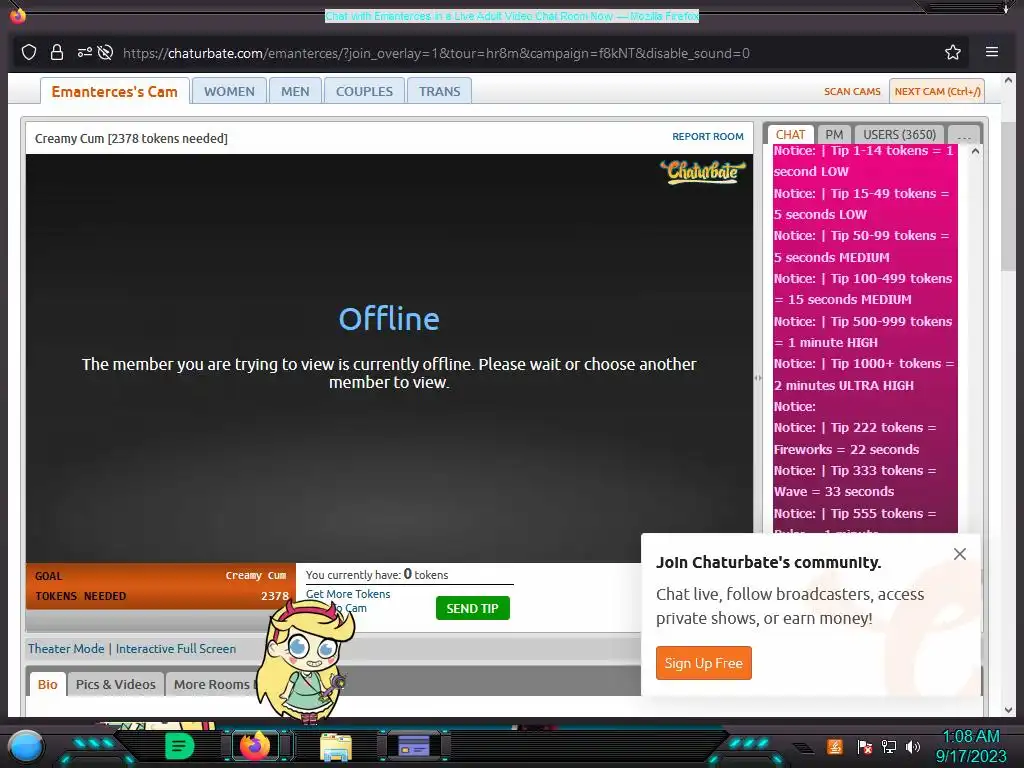
Task: Click the Sign Up Free button
Action: 703,663
